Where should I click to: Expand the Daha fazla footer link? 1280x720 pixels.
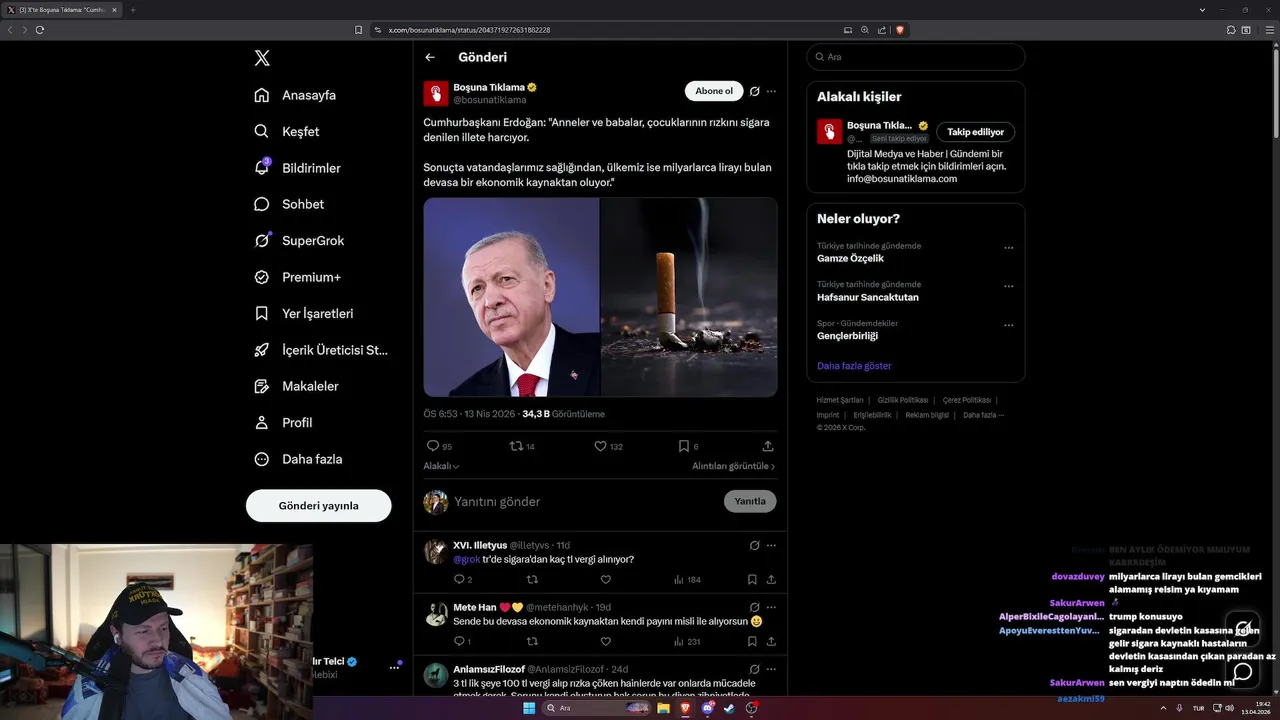[x=983, y=415]
